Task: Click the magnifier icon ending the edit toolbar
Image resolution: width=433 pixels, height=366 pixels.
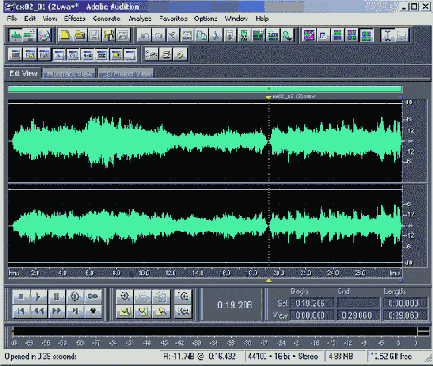Action: click(287, 35)
